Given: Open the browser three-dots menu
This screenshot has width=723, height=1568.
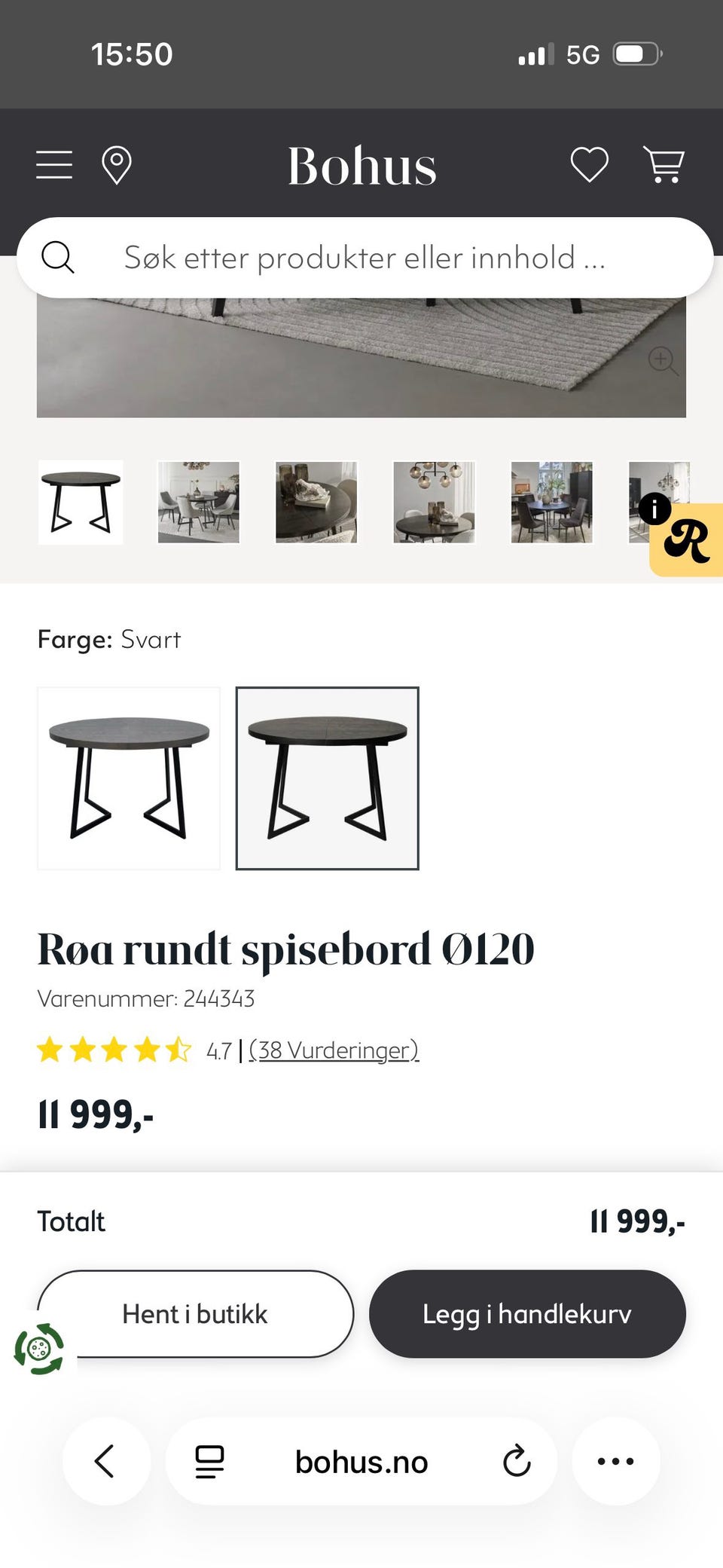Looking at the screenshot, I should pyautogui.click(x=615, y=1461).
